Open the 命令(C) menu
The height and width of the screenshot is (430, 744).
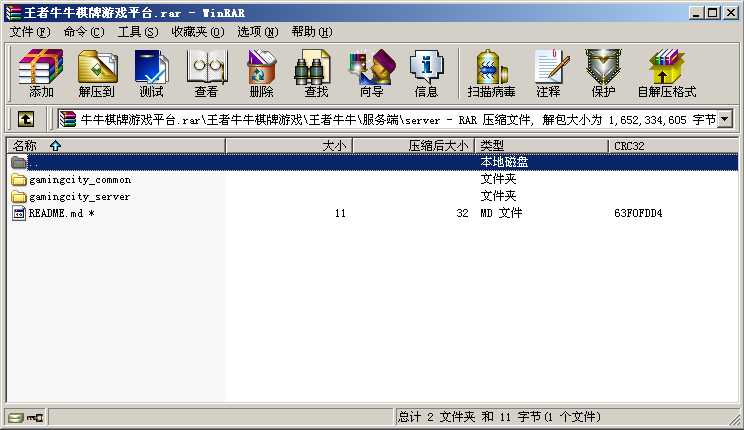[x=84, y=32]
